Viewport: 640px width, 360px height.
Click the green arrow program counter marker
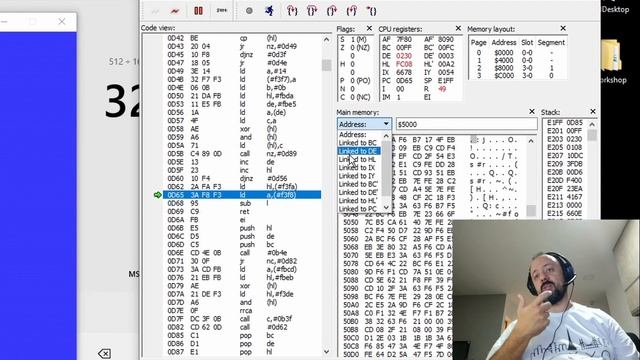(x=158, y=195)
